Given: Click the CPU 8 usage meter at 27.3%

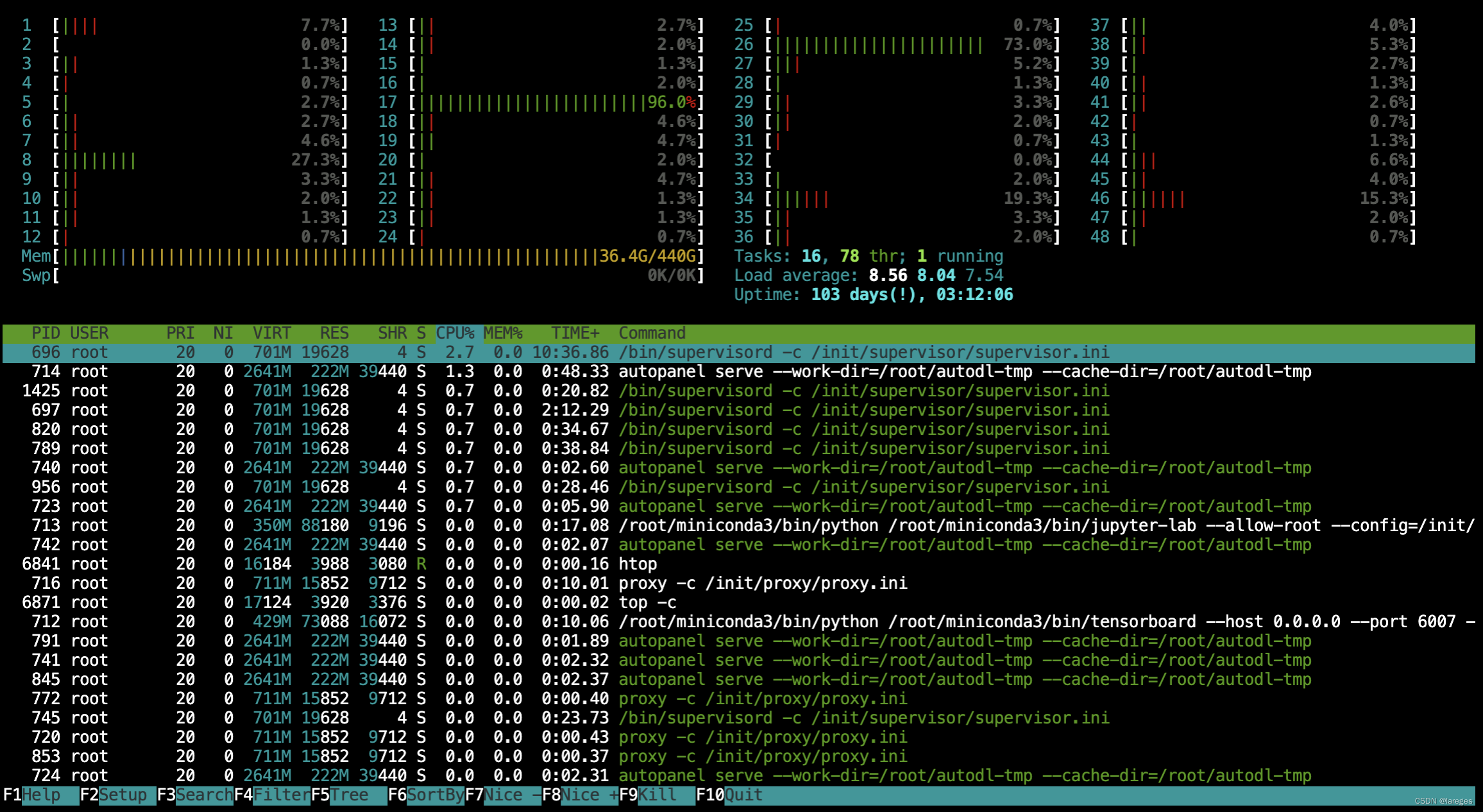Looking at the screenshot, I should (x=185, y=160).
